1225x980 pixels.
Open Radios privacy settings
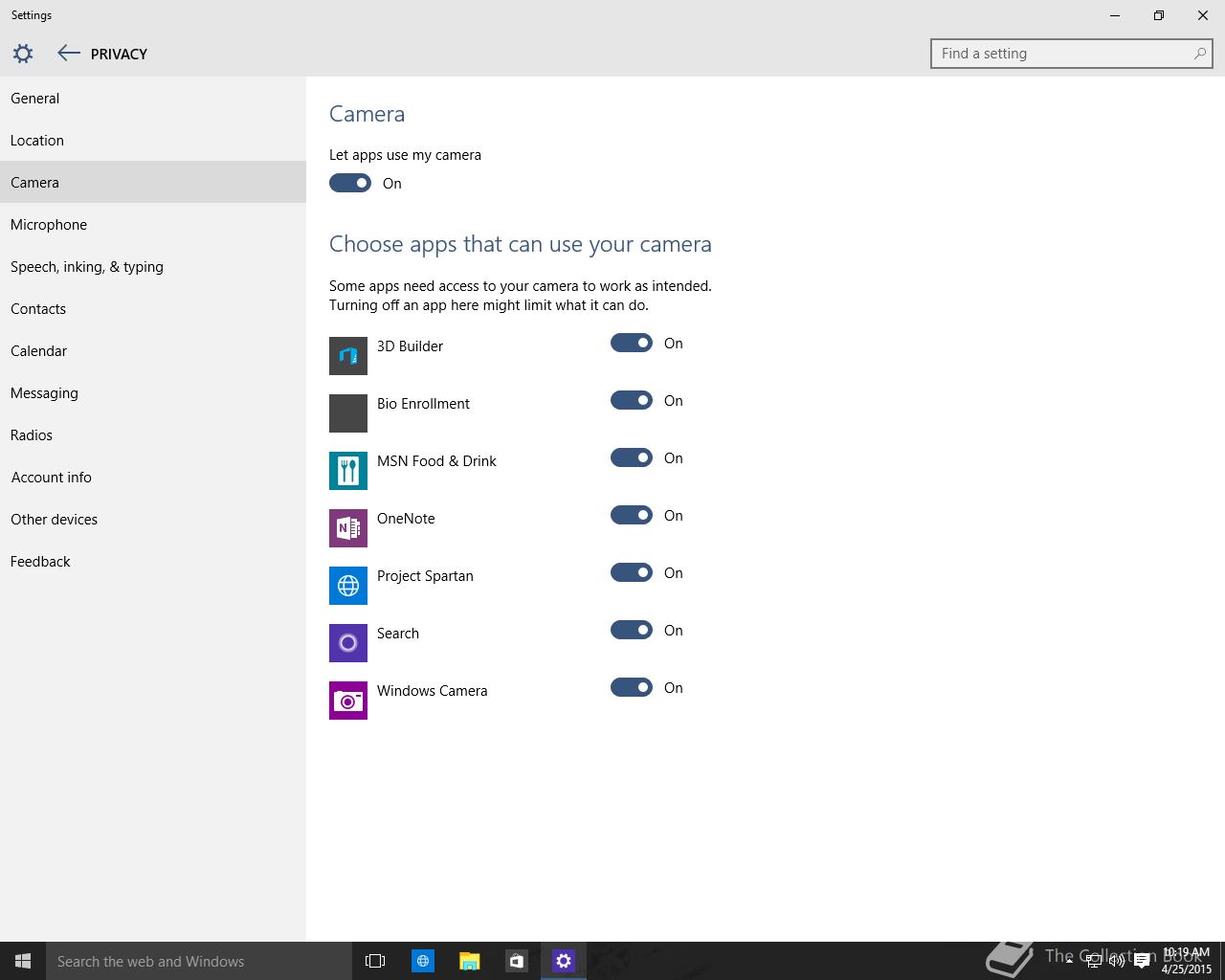pyautogui.click(x=153, y=434)
